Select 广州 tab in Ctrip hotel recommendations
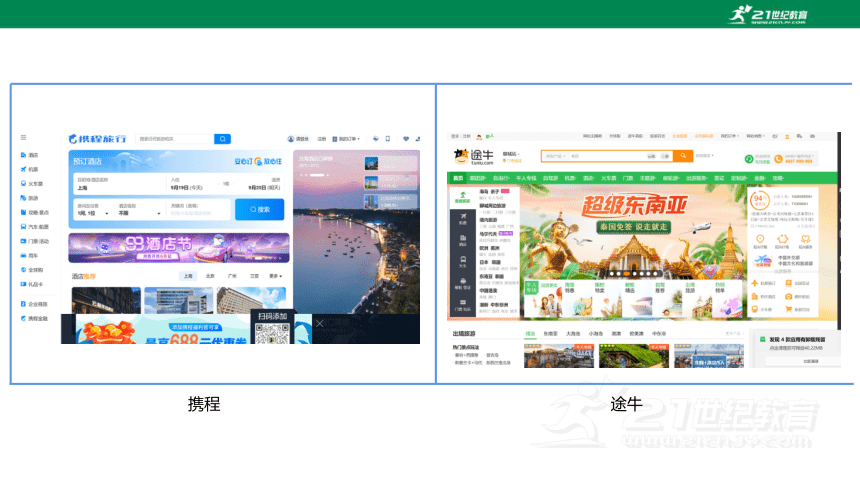The image size is (860, 484). [232, 276]
